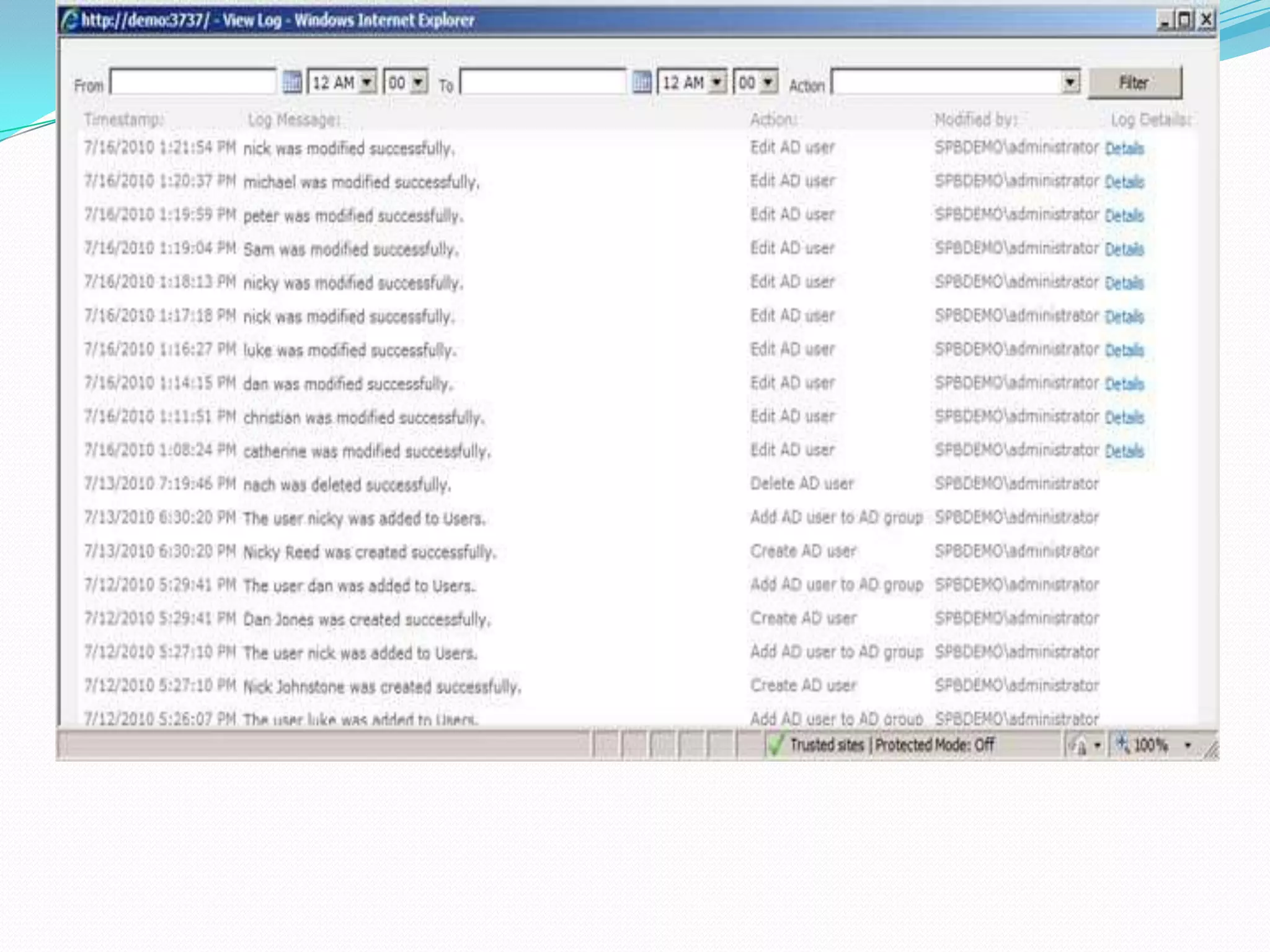The width and height of the screenshot is (1270, 952).
Task: Click into the From date input field
Action: pos(193,82)
